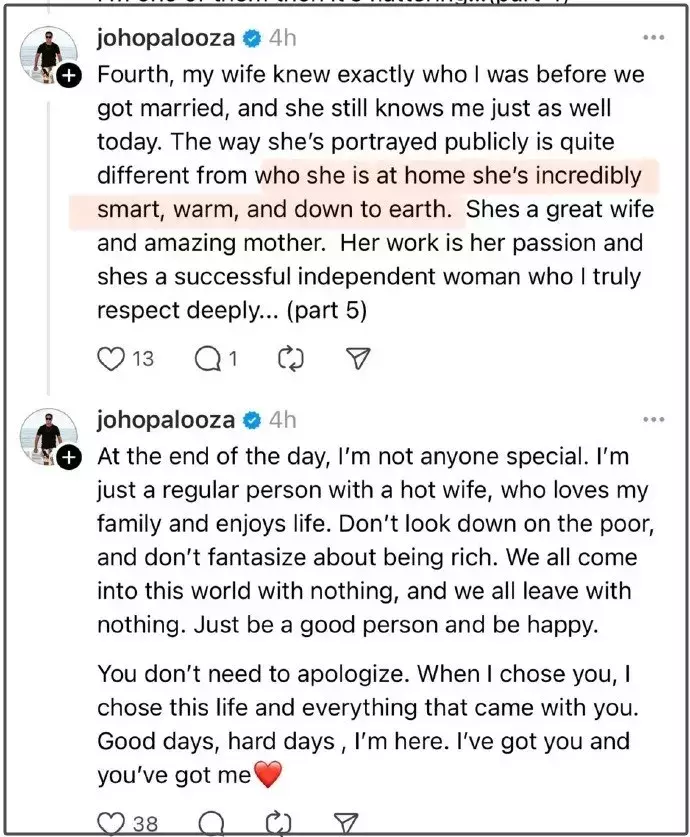
Task: Follow johopalooza via plus badge on "Fourth" post
Action: point(68,77)
